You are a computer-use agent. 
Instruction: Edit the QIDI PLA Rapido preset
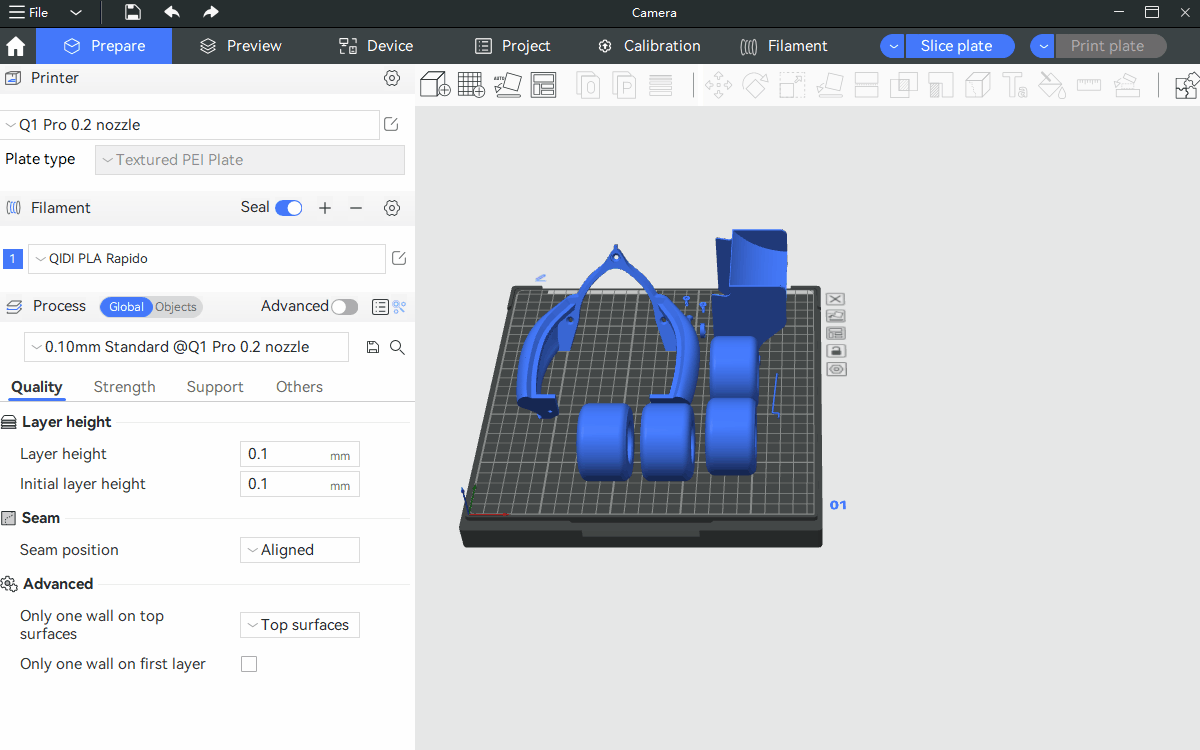click(x=399, y=259)
